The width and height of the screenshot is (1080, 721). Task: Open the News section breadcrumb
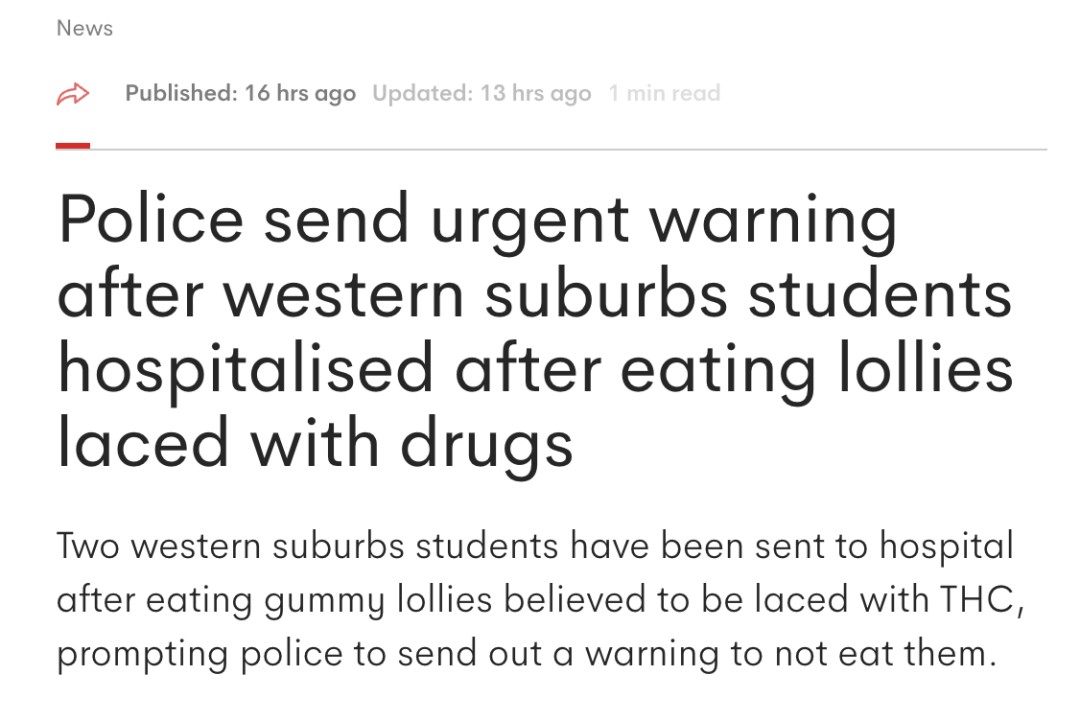pyautogui.click(x=85, y=28)
